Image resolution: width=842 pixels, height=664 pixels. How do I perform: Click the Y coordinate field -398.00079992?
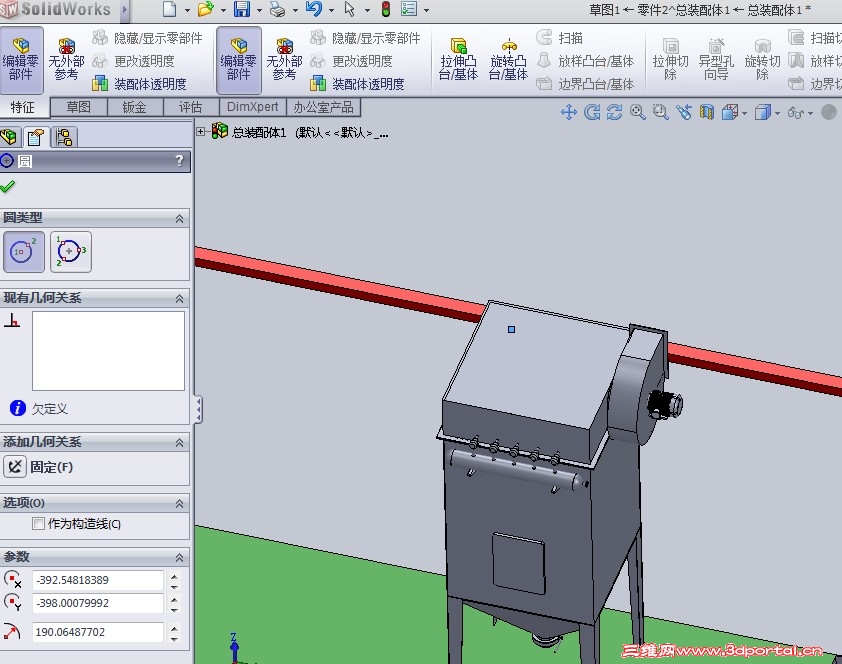tap(98, 603)
